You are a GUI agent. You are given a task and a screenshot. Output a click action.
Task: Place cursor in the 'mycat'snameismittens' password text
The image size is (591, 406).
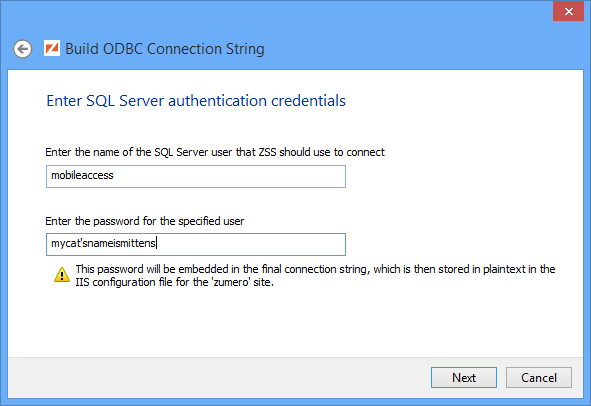(103, 244)
